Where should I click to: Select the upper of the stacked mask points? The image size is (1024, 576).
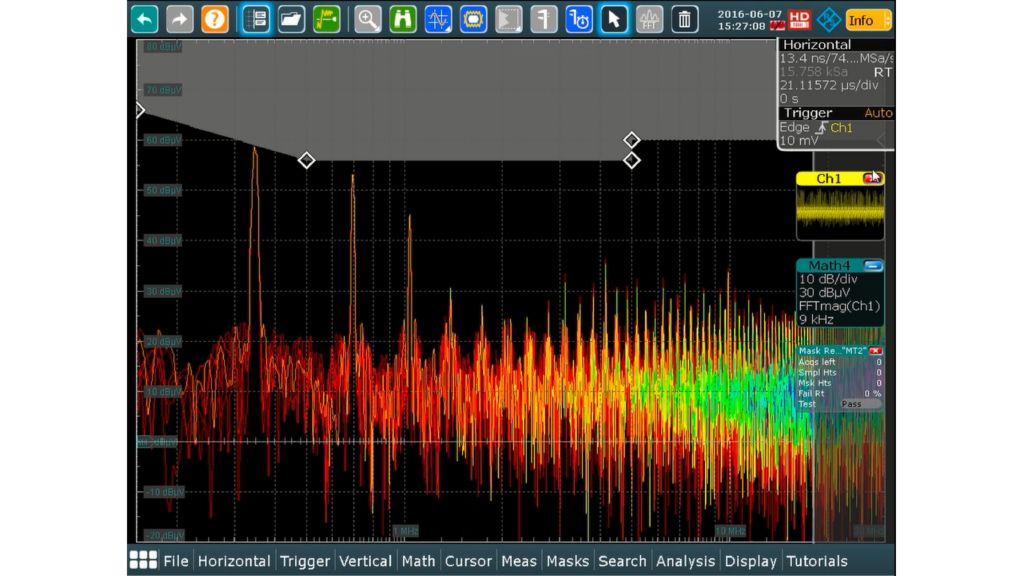pos(631,140)
